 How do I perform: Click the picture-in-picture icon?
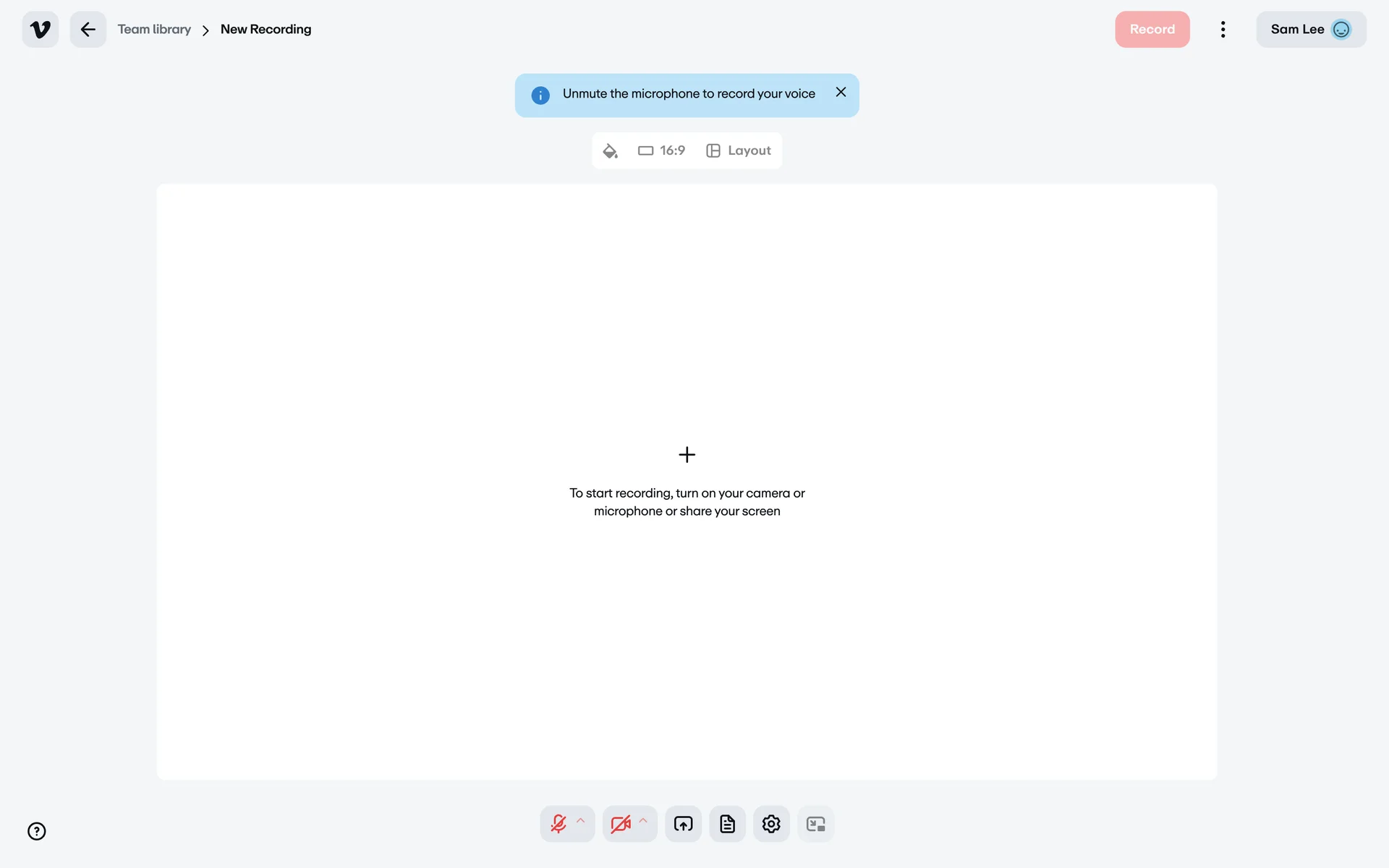point(815,824)
